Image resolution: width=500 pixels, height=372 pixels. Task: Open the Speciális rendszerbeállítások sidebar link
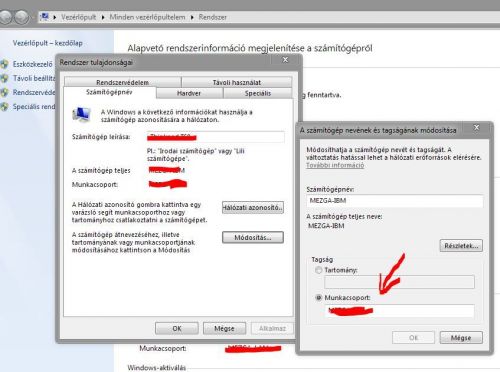[x=34, y=107]
